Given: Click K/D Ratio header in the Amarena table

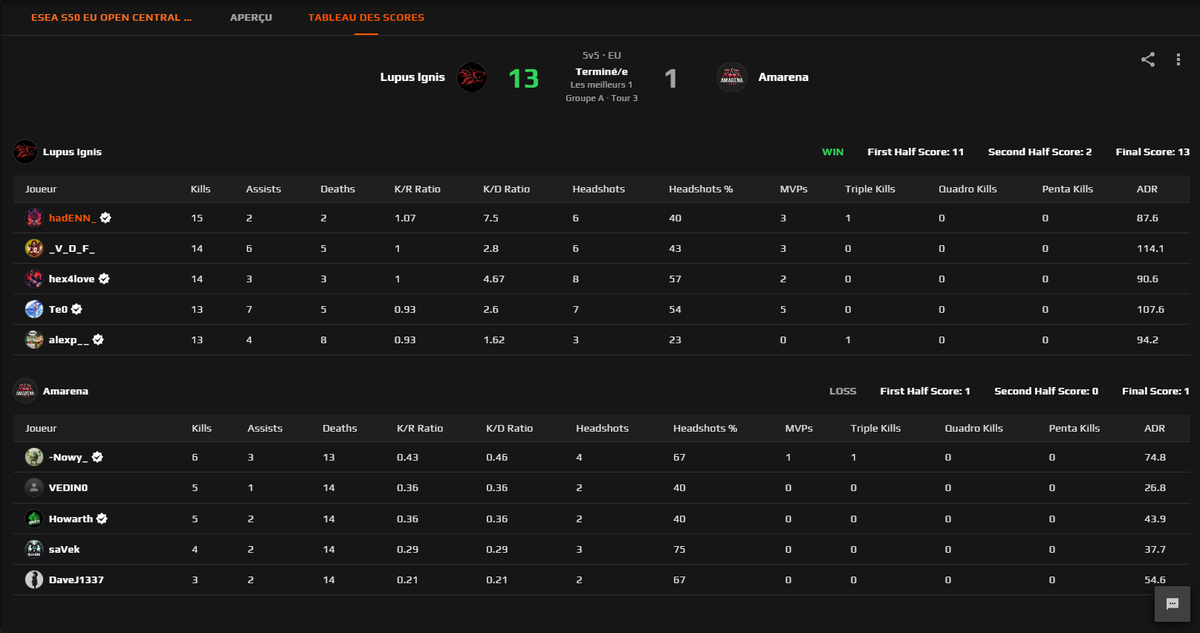Looking at the screenshot, I should (509, 428).
